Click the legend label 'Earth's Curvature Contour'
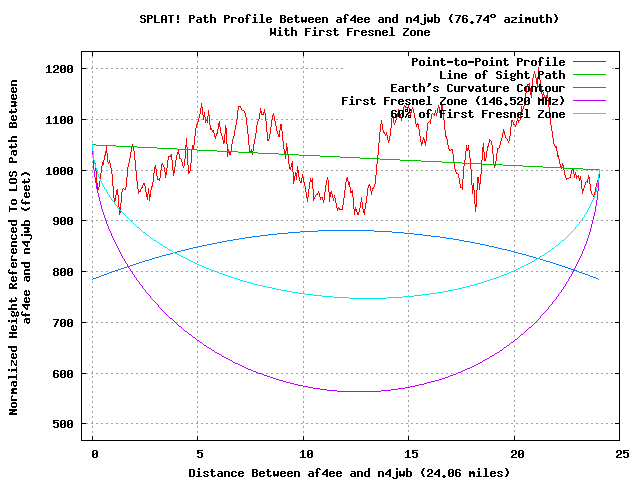This screenshot has width=640, height=480. [478, 88]
